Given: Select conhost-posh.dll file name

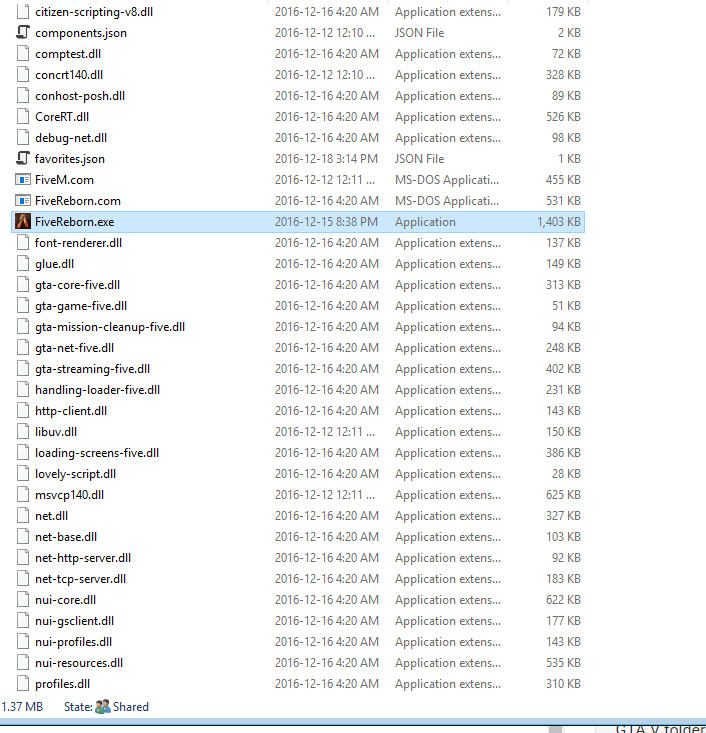Looking at the screenshot, I should [x=80, y=96].
